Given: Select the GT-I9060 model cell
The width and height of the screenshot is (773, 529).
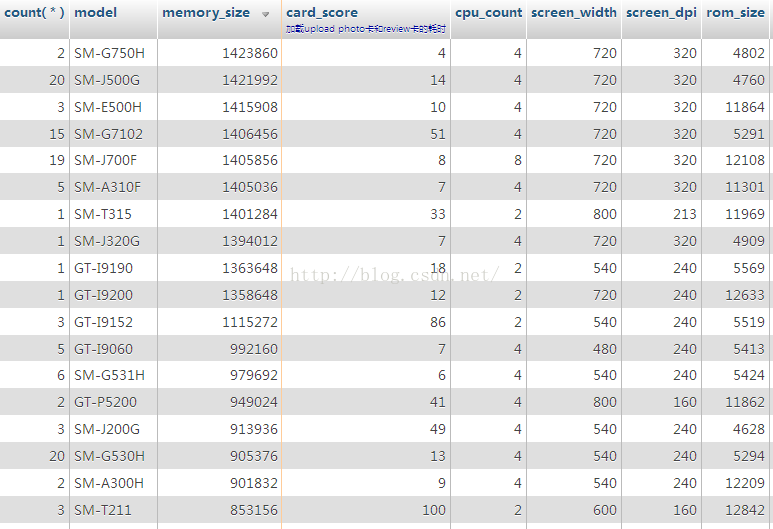Looking at the screenshot, I should (x=104, y=349).
